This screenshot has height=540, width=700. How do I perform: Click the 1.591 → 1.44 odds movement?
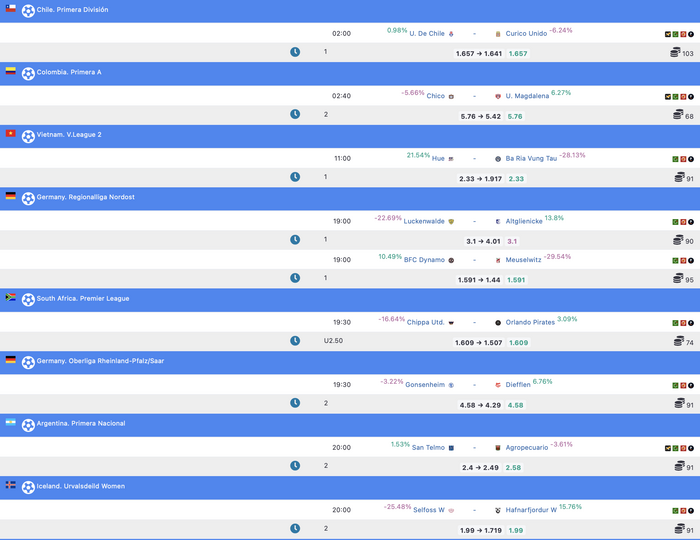point(479,280)
